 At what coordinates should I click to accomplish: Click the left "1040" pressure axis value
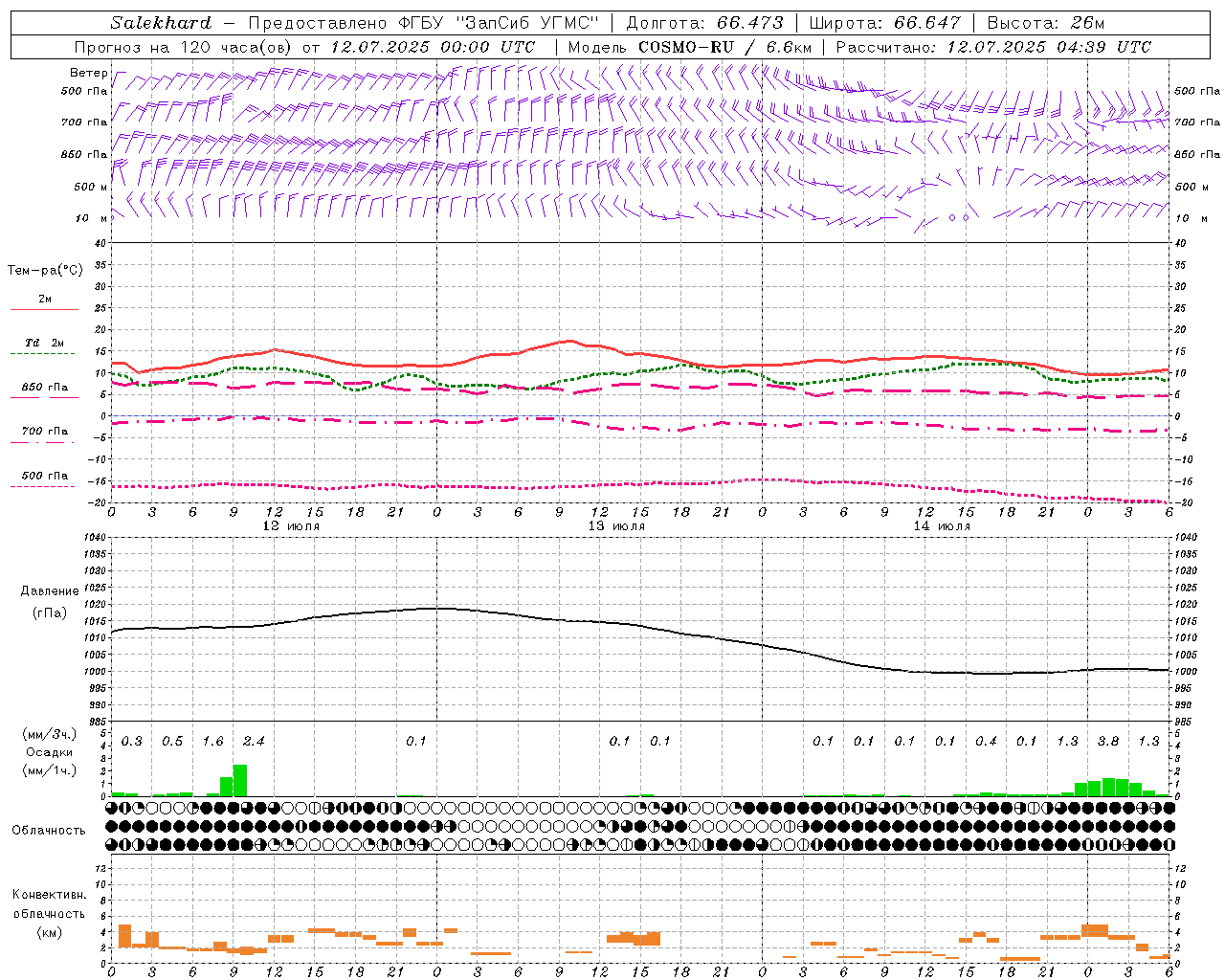point(94,537)
